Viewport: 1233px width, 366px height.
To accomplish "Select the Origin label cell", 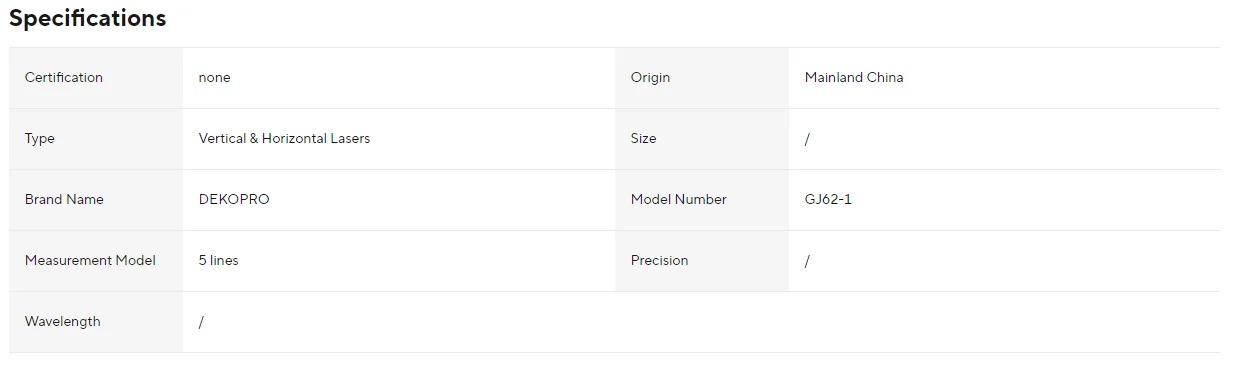I will (x=702, y=78).
